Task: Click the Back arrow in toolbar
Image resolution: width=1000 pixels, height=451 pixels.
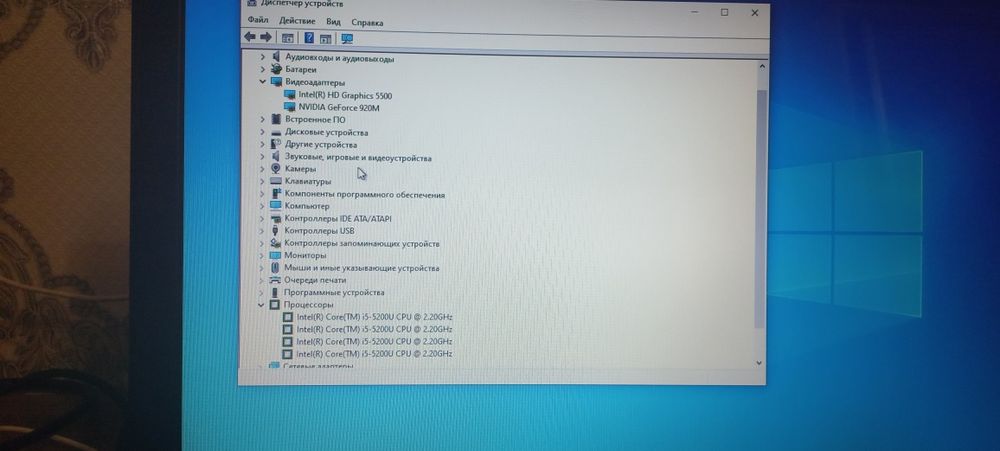Action: (249, 38)
